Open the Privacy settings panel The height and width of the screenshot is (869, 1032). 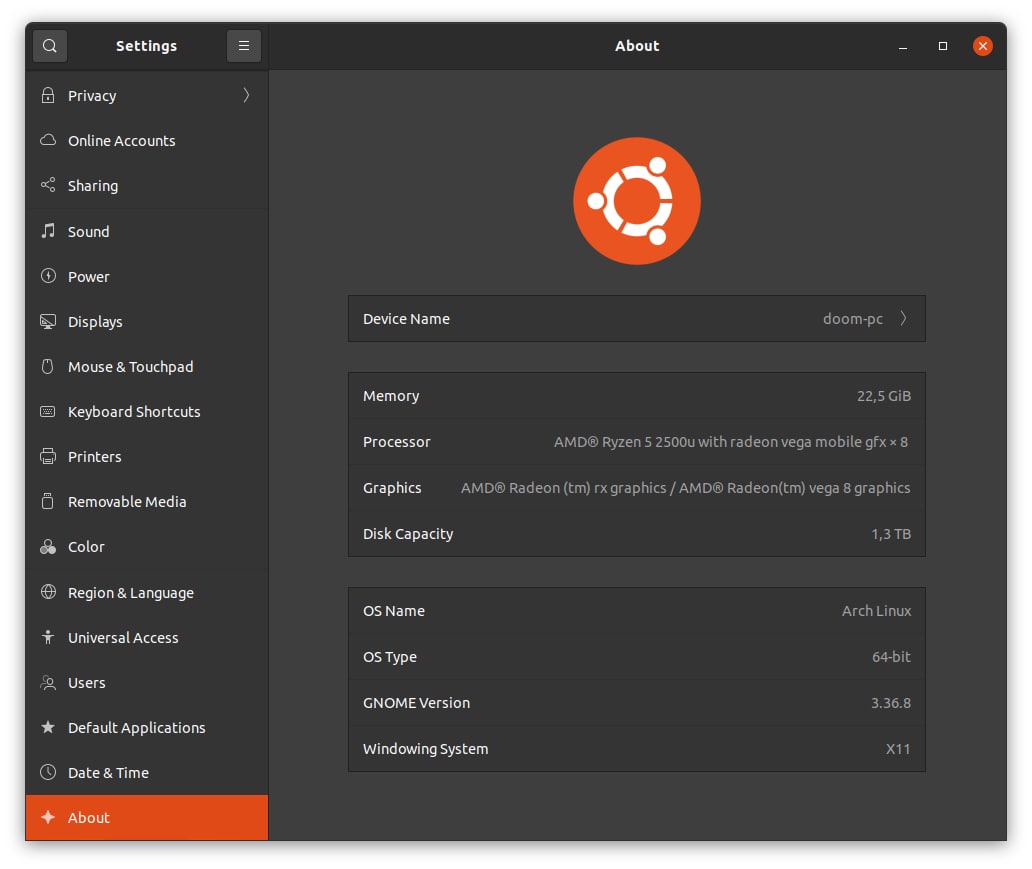(x=147, y=95)
